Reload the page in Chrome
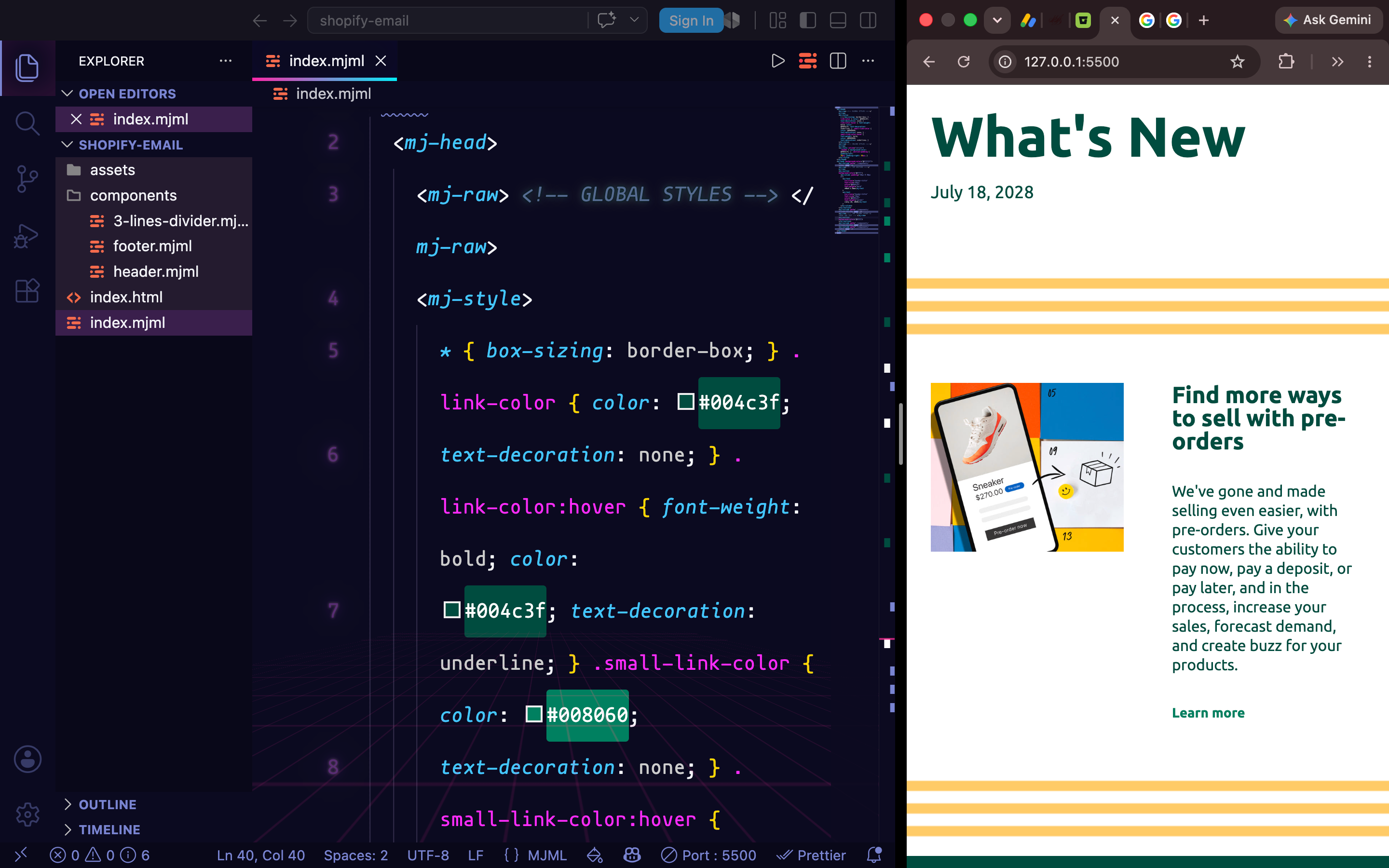The width and height of the screenshot is (1389, 868). tap(964, 61)
